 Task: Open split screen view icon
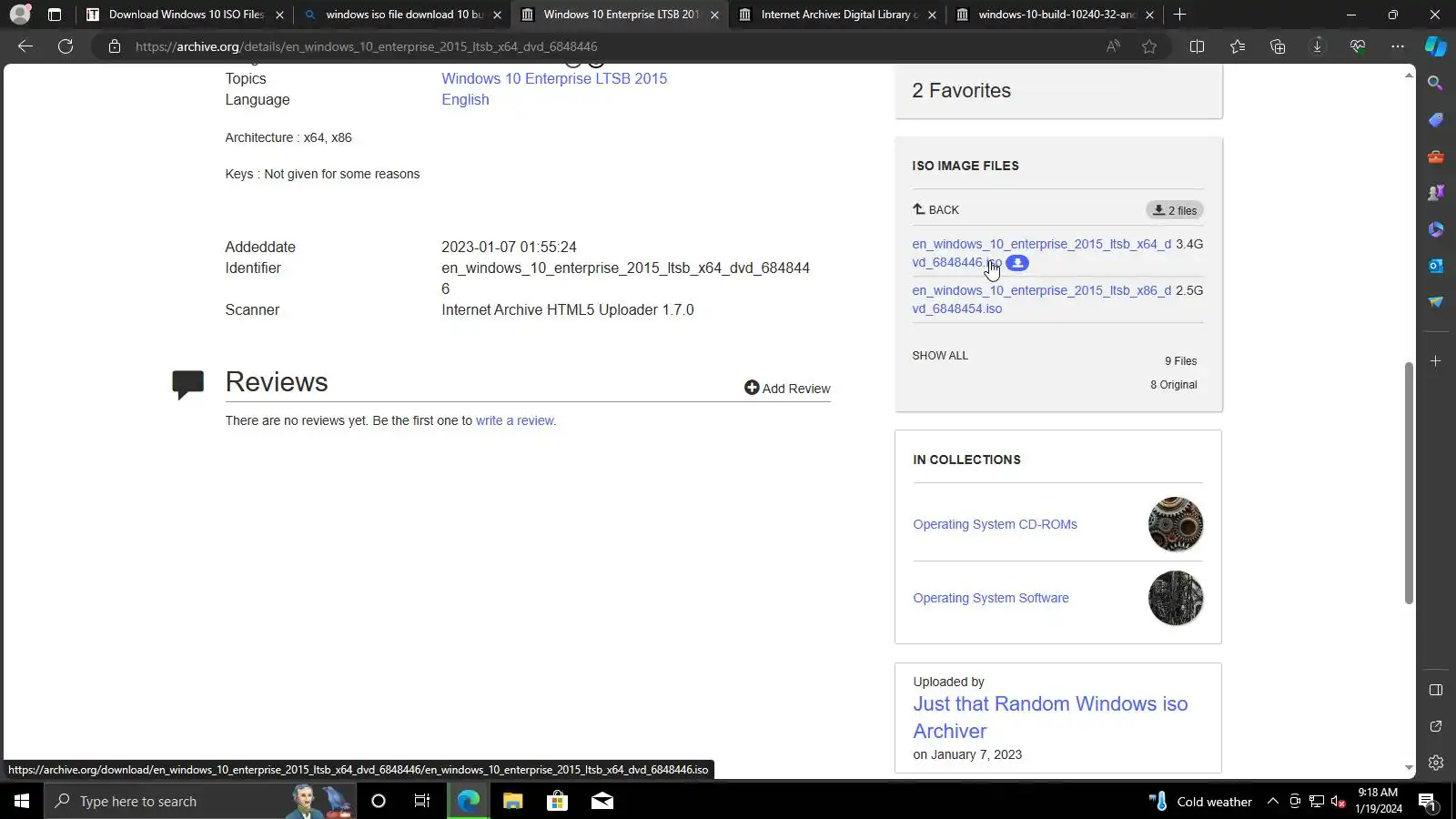coord(1197,46)
